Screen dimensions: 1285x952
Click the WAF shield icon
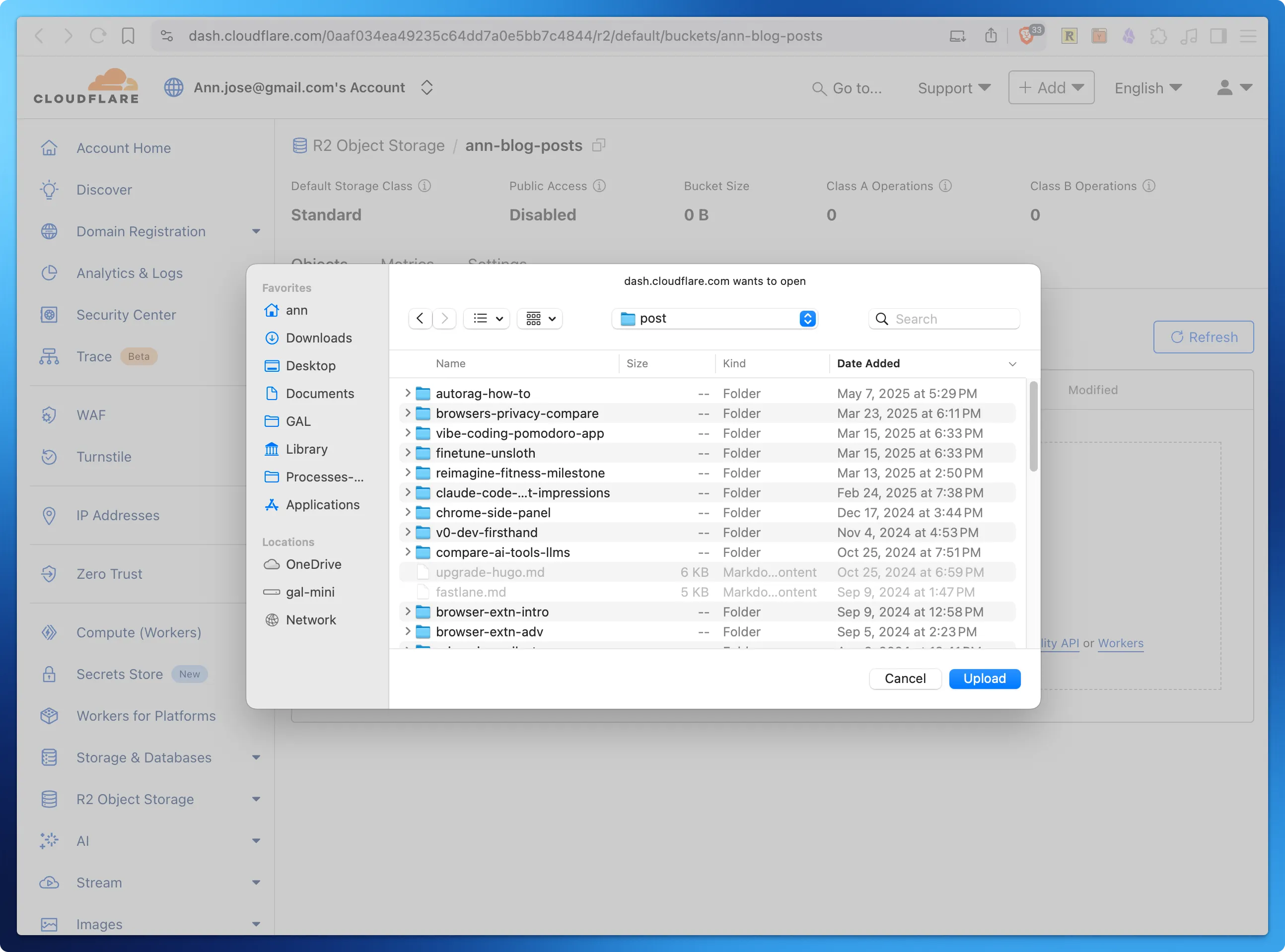point(50,414)
